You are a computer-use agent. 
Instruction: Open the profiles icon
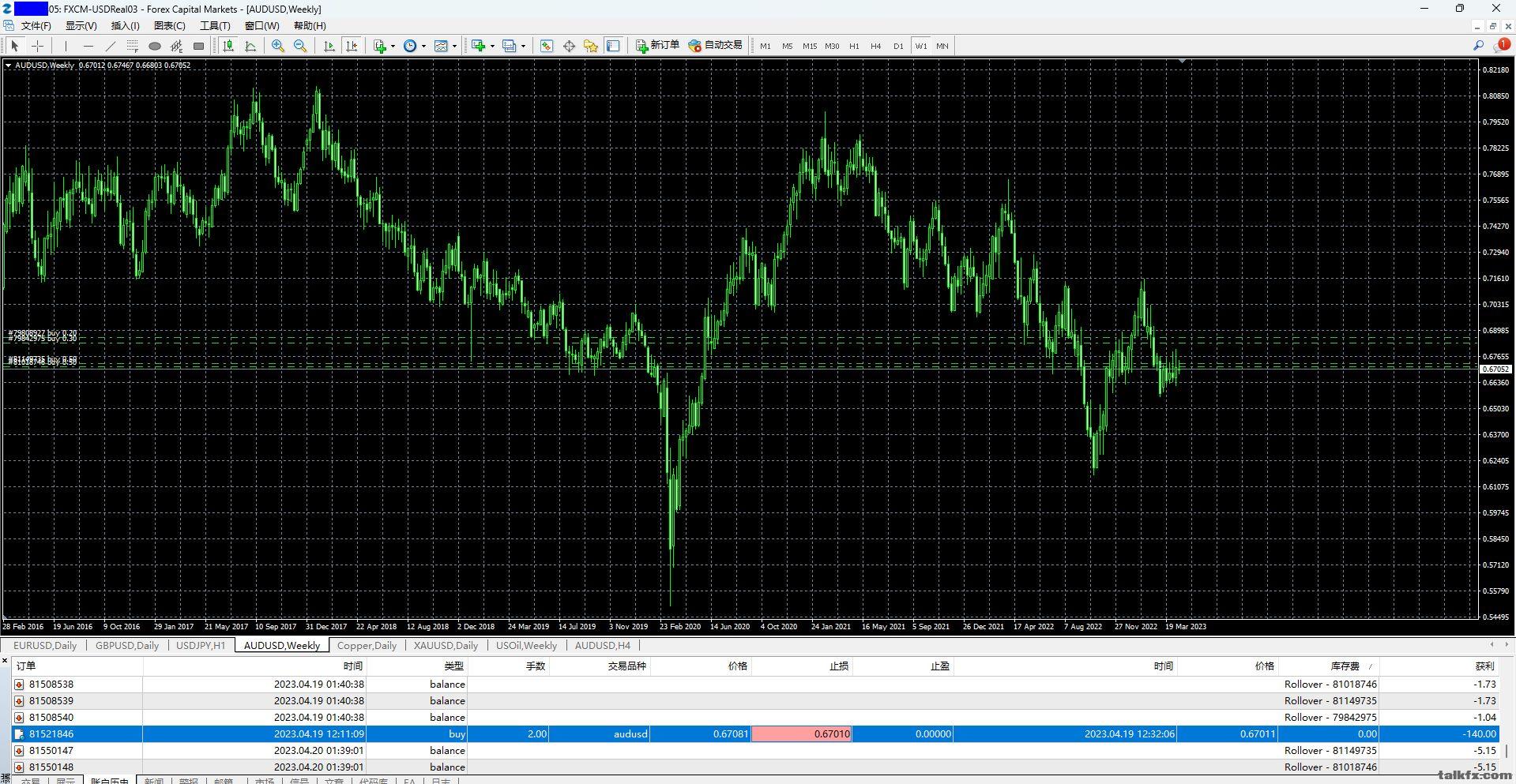[510, 46]
